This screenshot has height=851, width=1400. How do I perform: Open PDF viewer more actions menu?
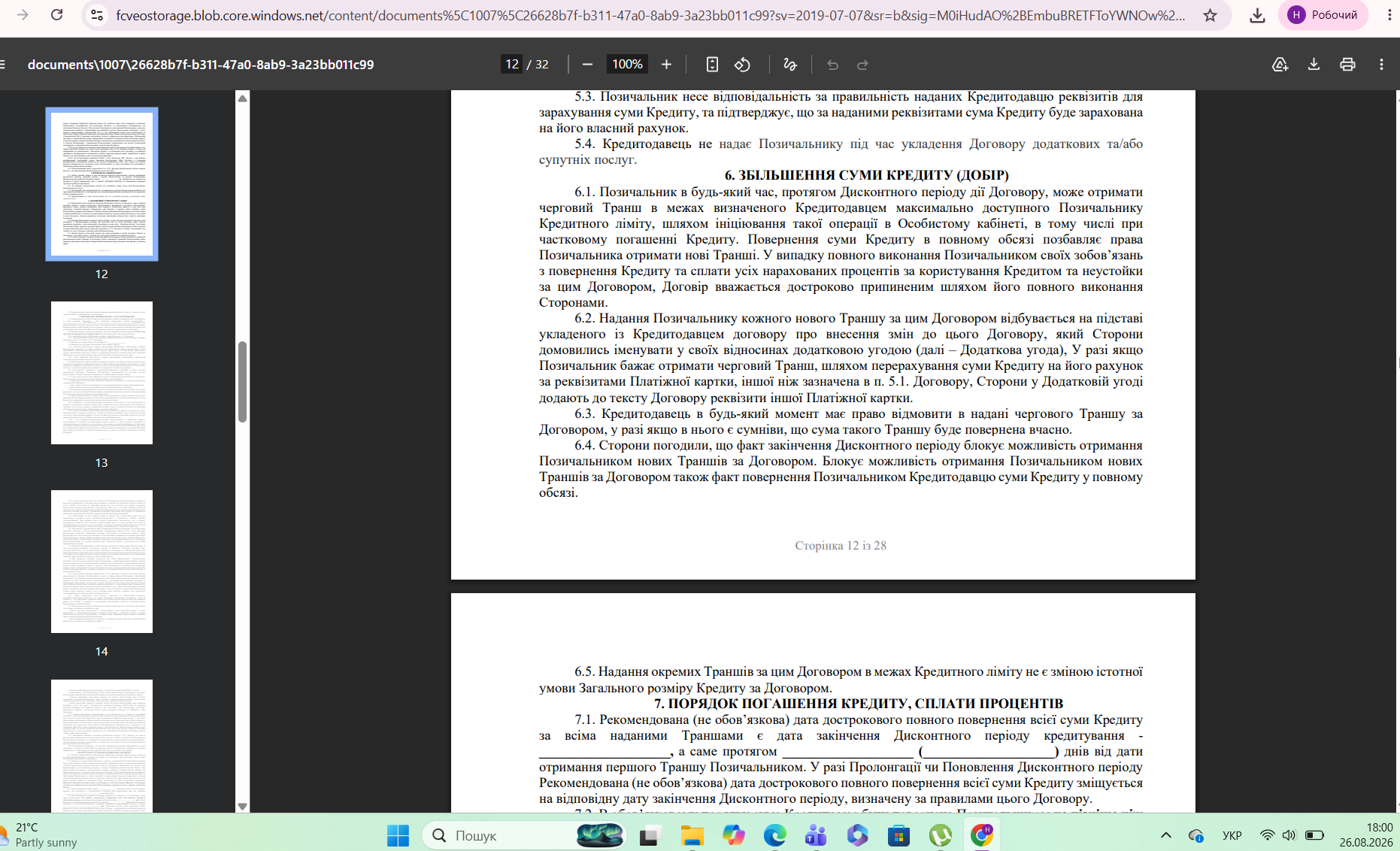point(1381,65)
